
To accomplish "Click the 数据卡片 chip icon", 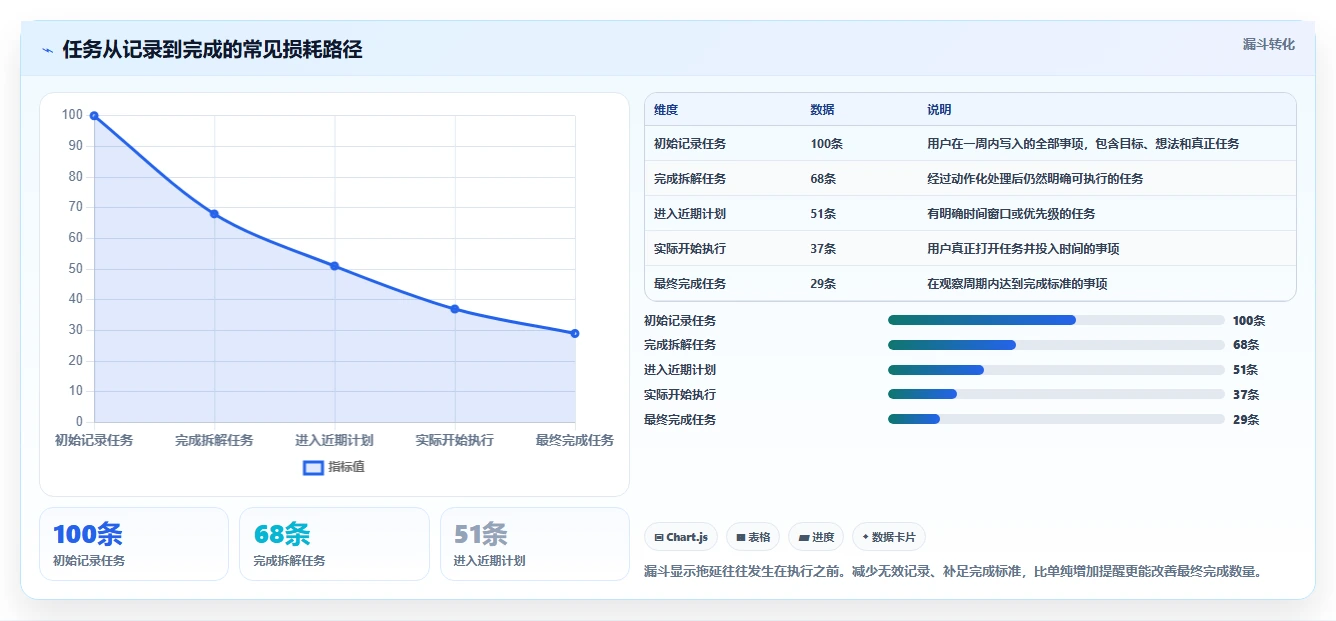I will click(865, 537).
